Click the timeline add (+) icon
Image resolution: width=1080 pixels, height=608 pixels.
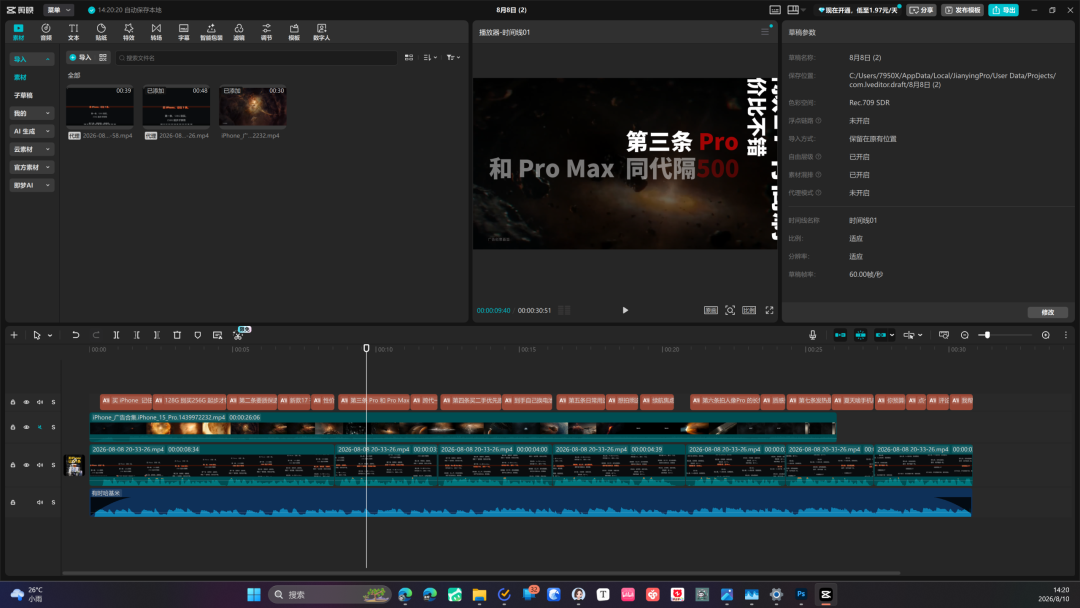(x=14, y=335)
